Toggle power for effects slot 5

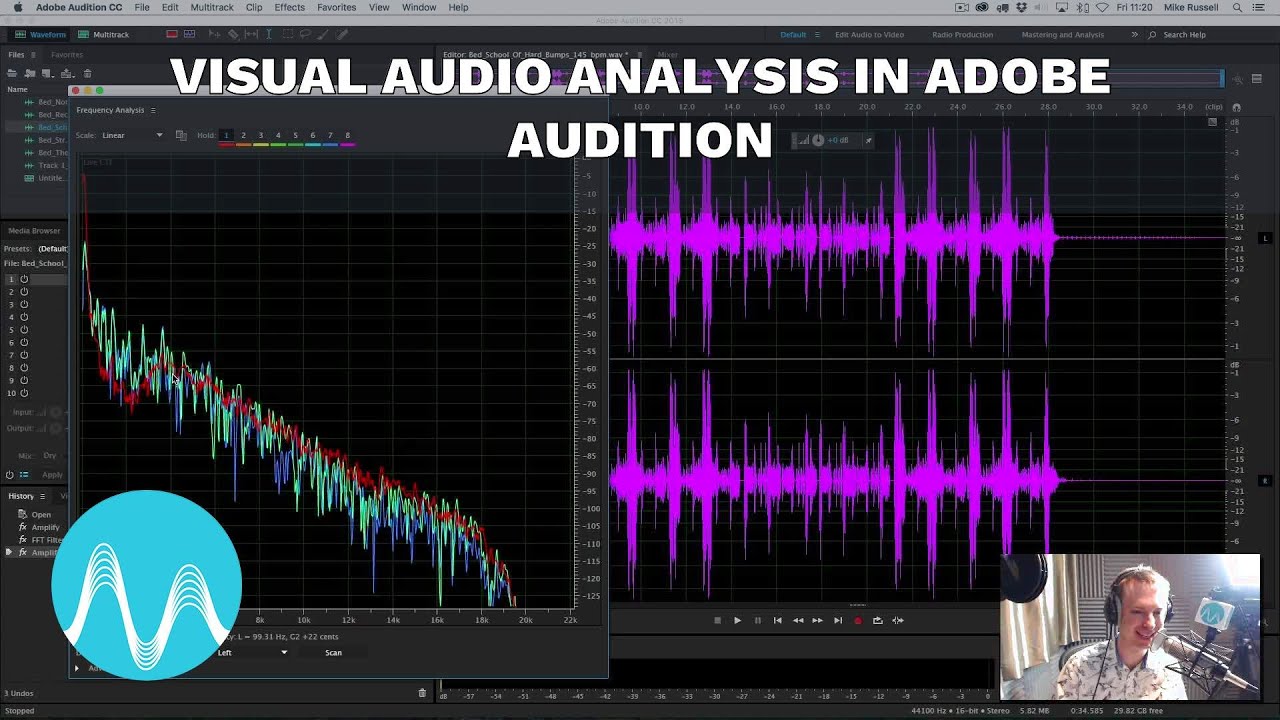click(24, 330)
